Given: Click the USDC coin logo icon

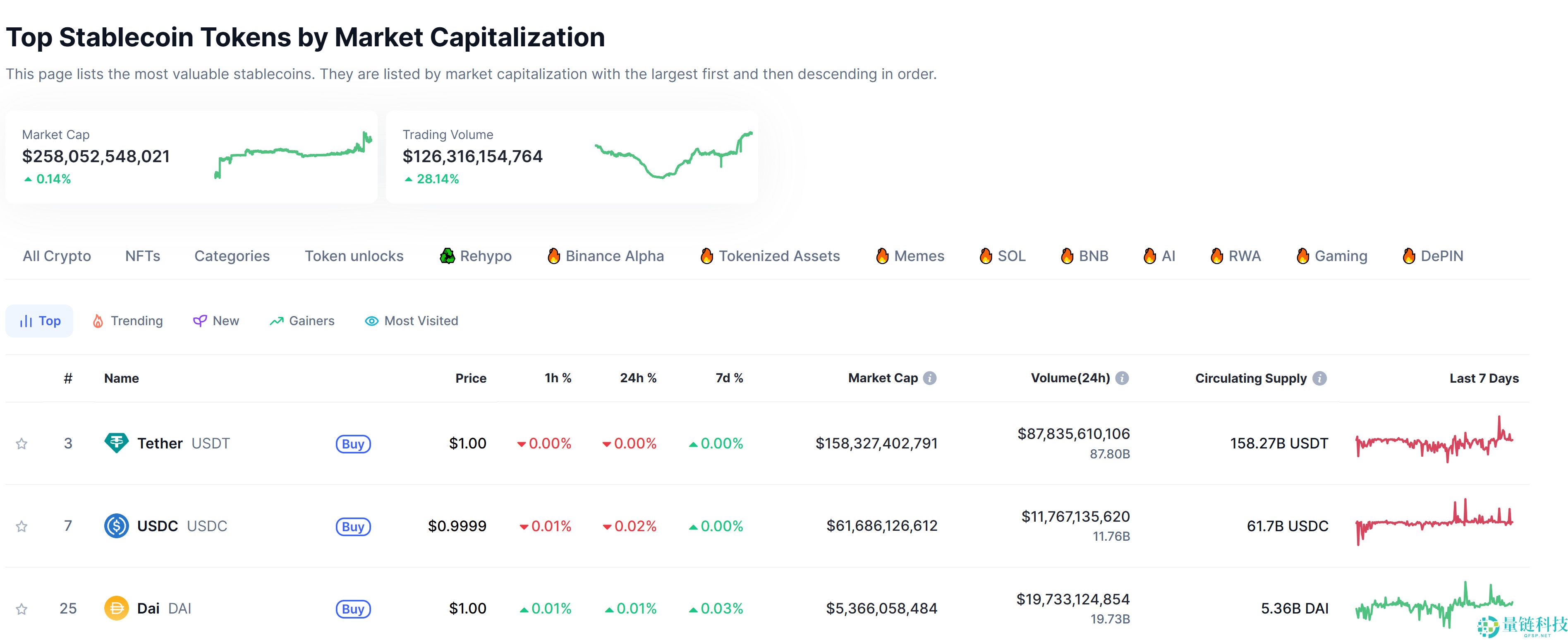Looking at the screenshot, I should [x=116, y=525].
